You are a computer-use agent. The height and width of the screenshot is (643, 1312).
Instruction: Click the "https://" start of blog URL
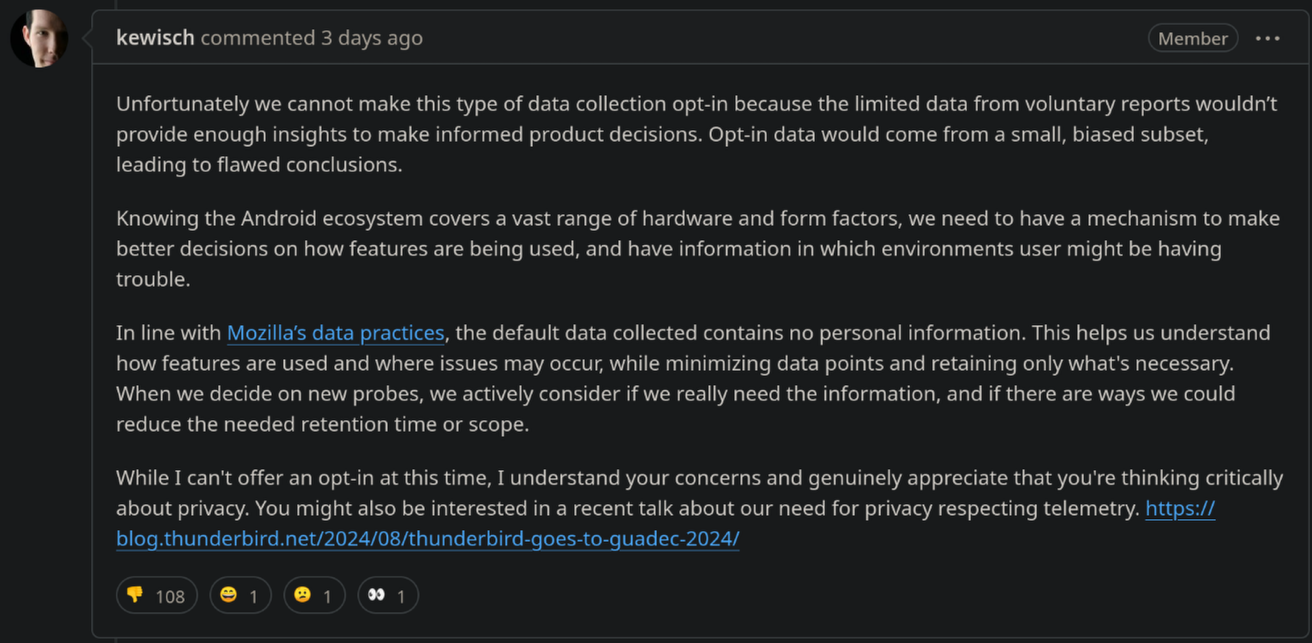[x=1180, y=508]
